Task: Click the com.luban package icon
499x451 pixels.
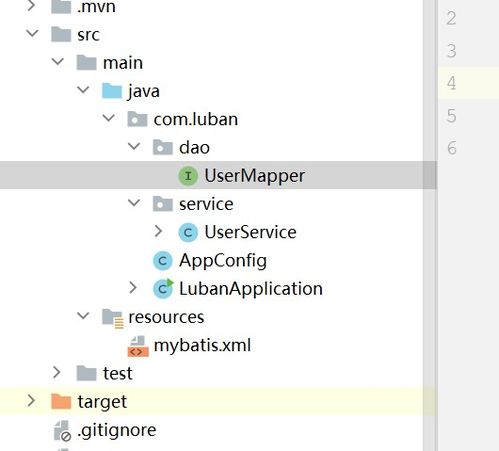Action: click(137, 119)
